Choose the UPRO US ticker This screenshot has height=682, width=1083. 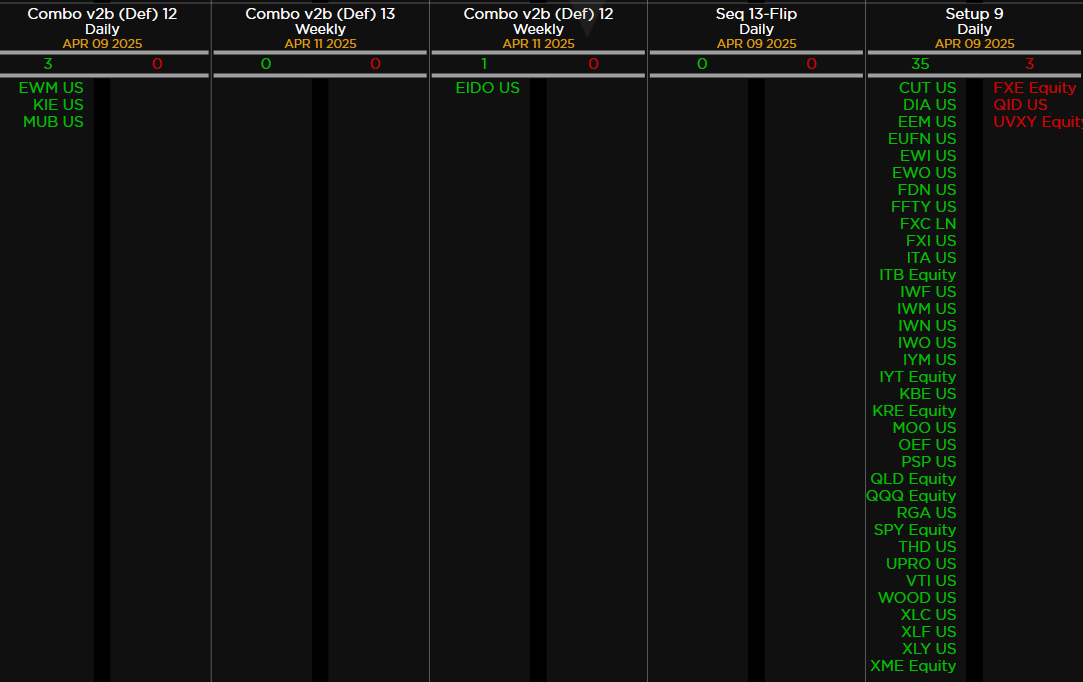pyautogui.click(x=921, y=564)
